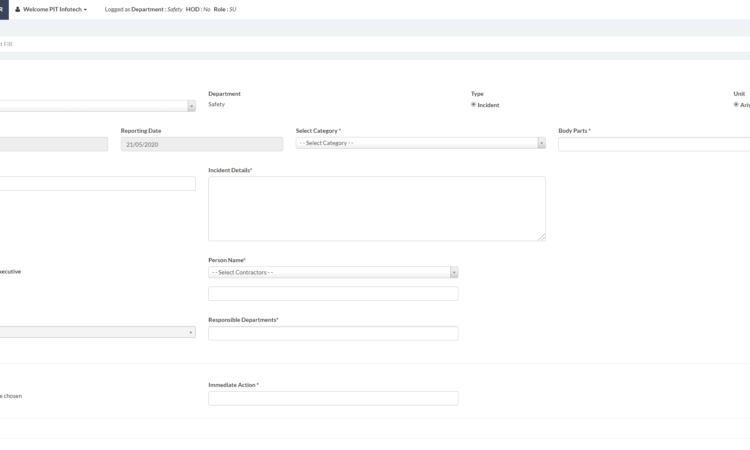Click the arrow on the Select Category dropdown

[x=541, y=143]
